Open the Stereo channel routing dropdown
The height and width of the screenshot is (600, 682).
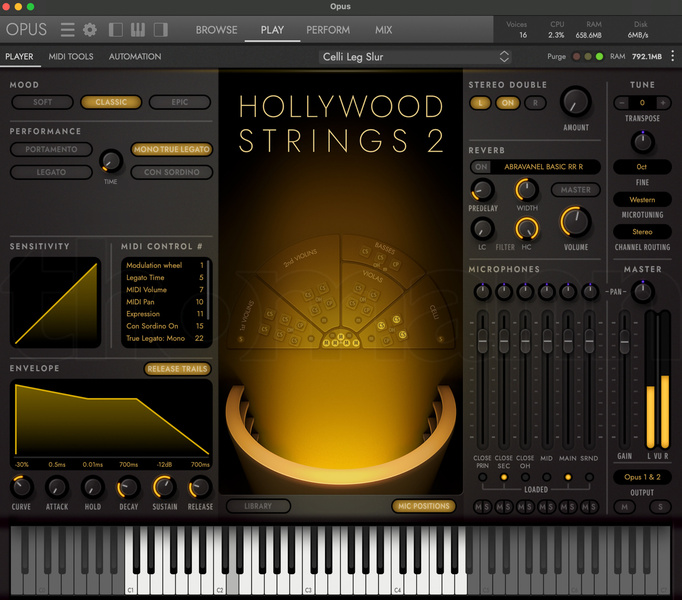(x=642, y=232)
